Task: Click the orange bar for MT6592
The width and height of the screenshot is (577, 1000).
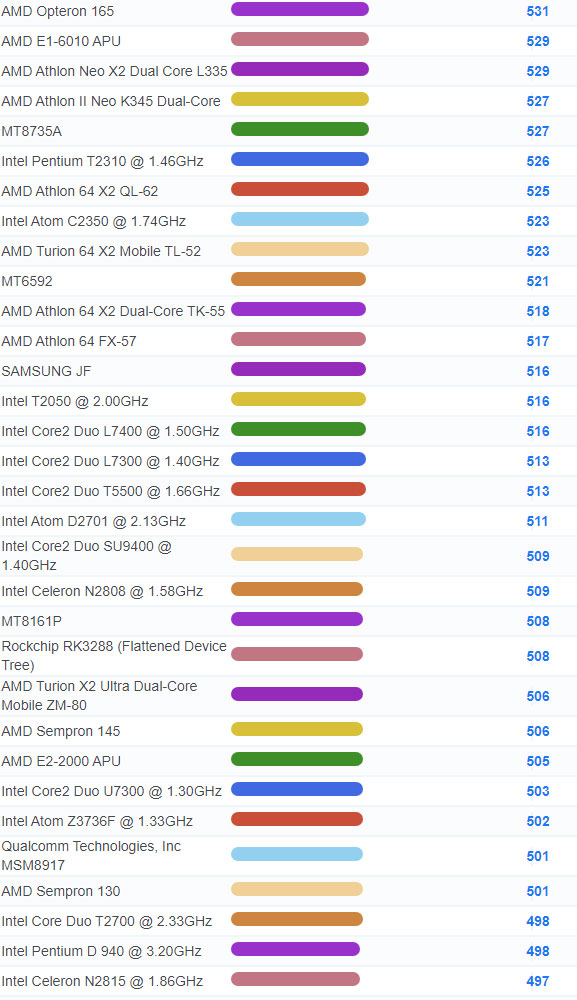Action: point(298,279)
